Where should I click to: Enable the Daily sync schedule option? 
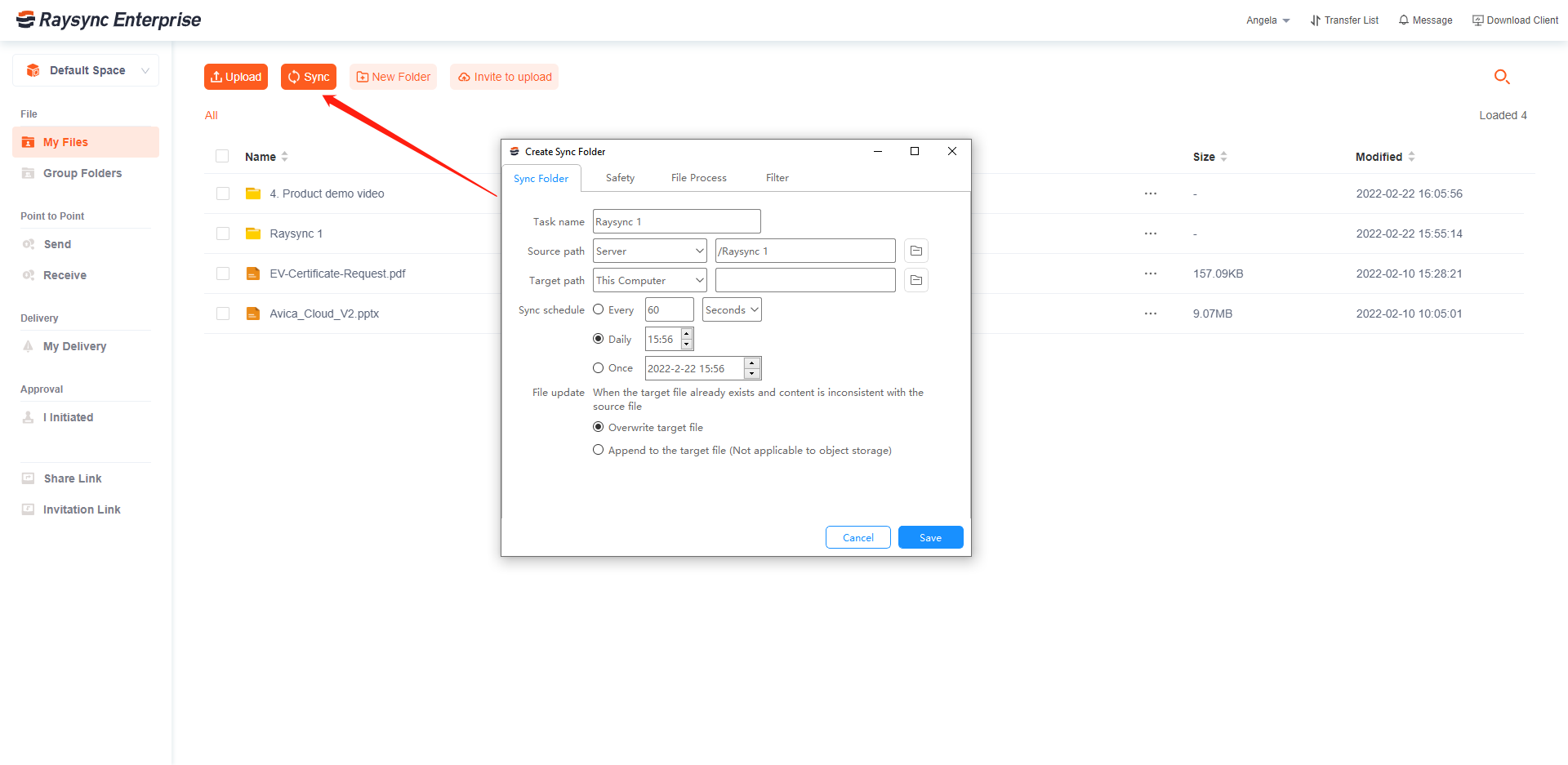[x=598, y=338]
